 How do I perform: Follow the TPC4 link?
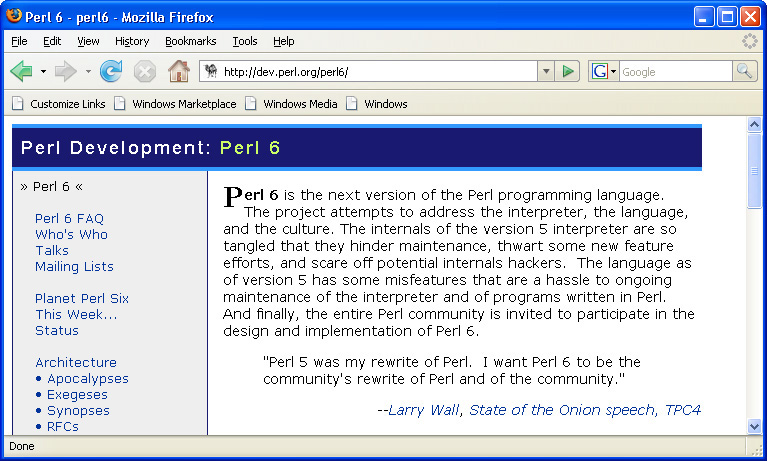click(683, 410)
